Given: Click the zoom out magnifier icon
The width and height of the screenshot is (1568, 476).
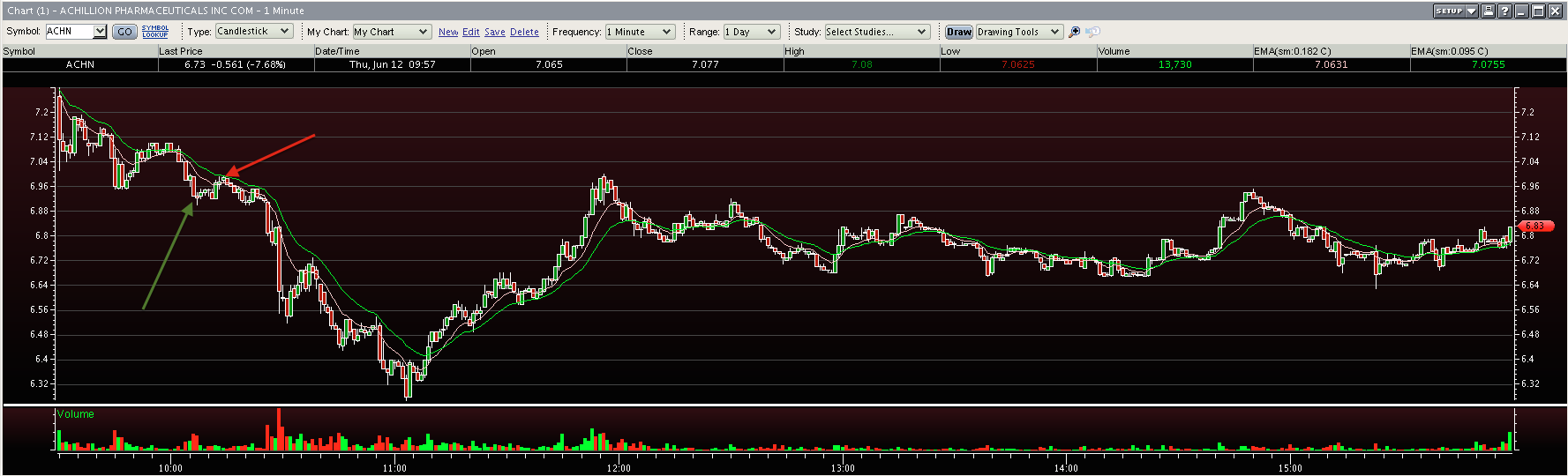Looking at the screenshot, I should click(x=1093, y=32).
